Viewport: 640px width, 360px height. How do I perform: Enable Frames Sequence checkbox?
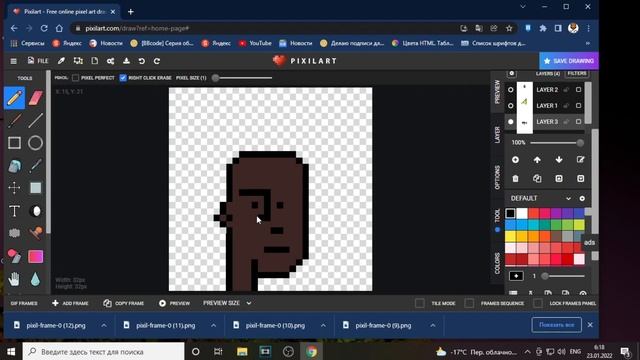[x=469, y=303]
